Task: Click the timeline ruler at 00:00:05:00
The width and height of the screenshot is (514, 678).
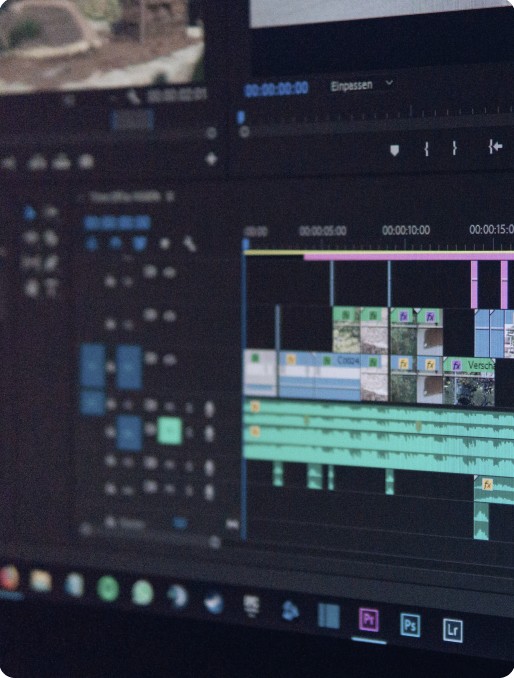Action: tap(323, 231)
